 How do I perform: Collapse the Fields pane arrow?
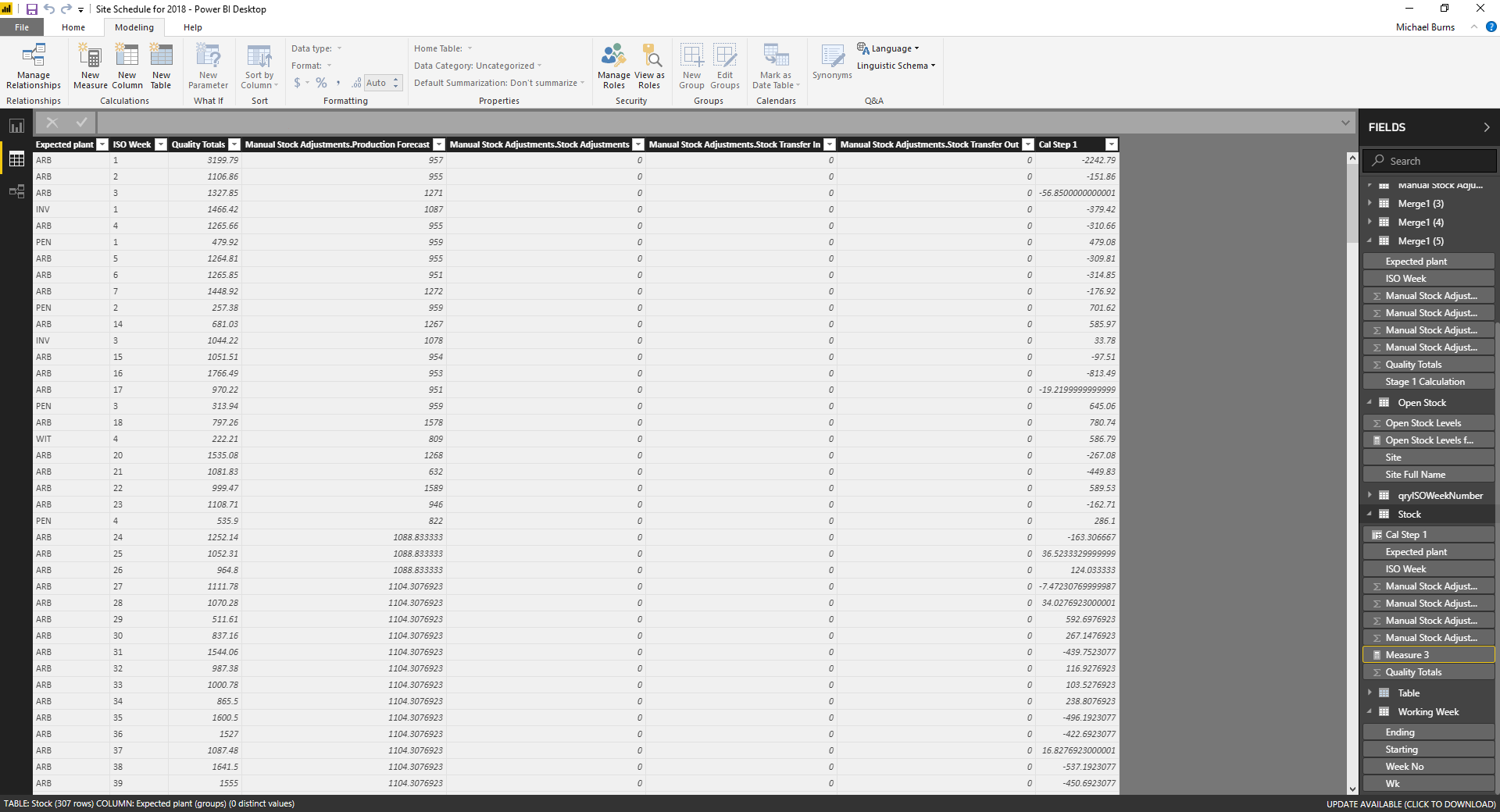tap(1486, 127)
